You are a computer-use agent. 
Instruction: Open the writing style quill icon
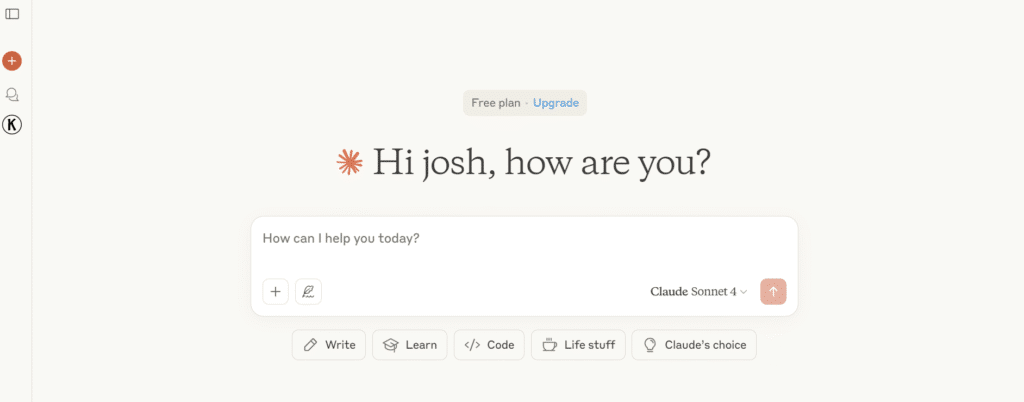(308, 292)
